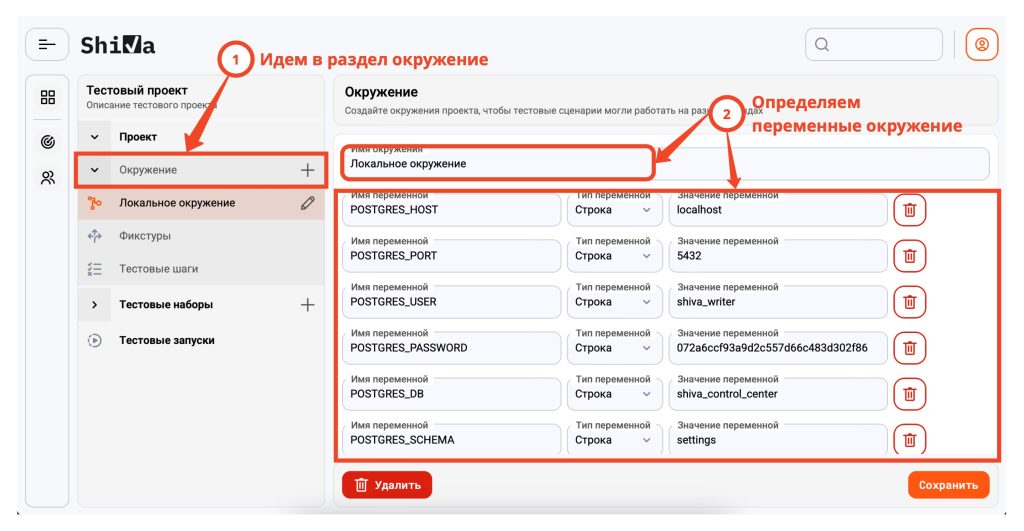Collapse the Проект tree section
Screen dimensions: 1024x531
click(x=95, y=137)
